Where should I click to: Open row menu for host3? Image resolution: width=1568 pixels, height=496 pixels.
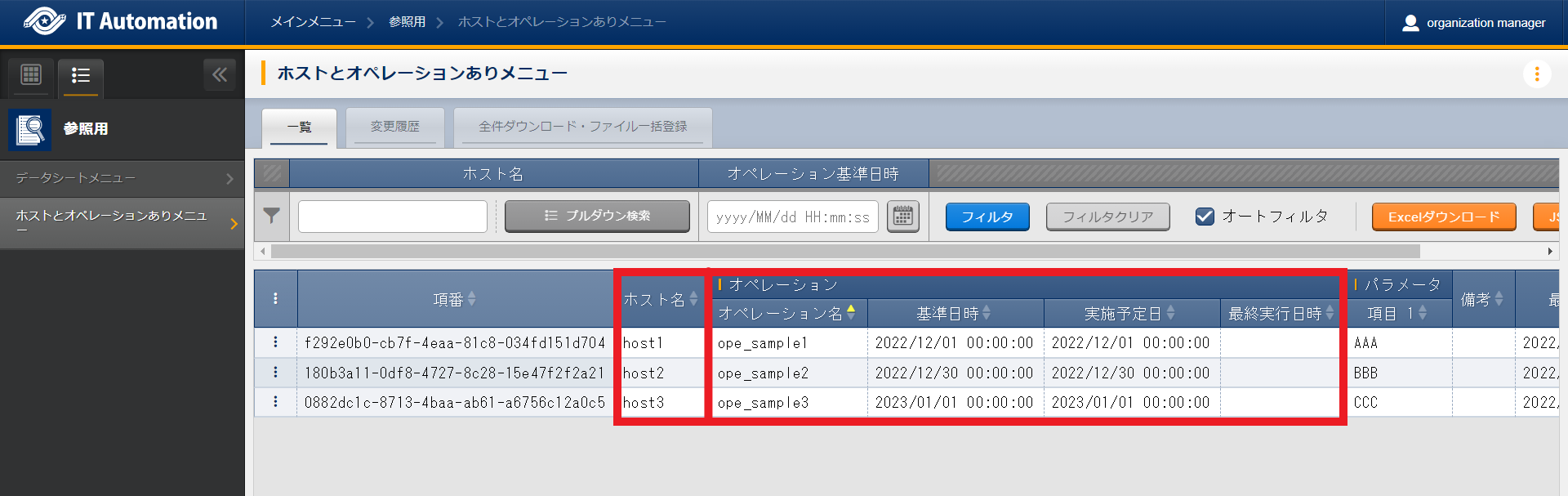pos(275,402)
